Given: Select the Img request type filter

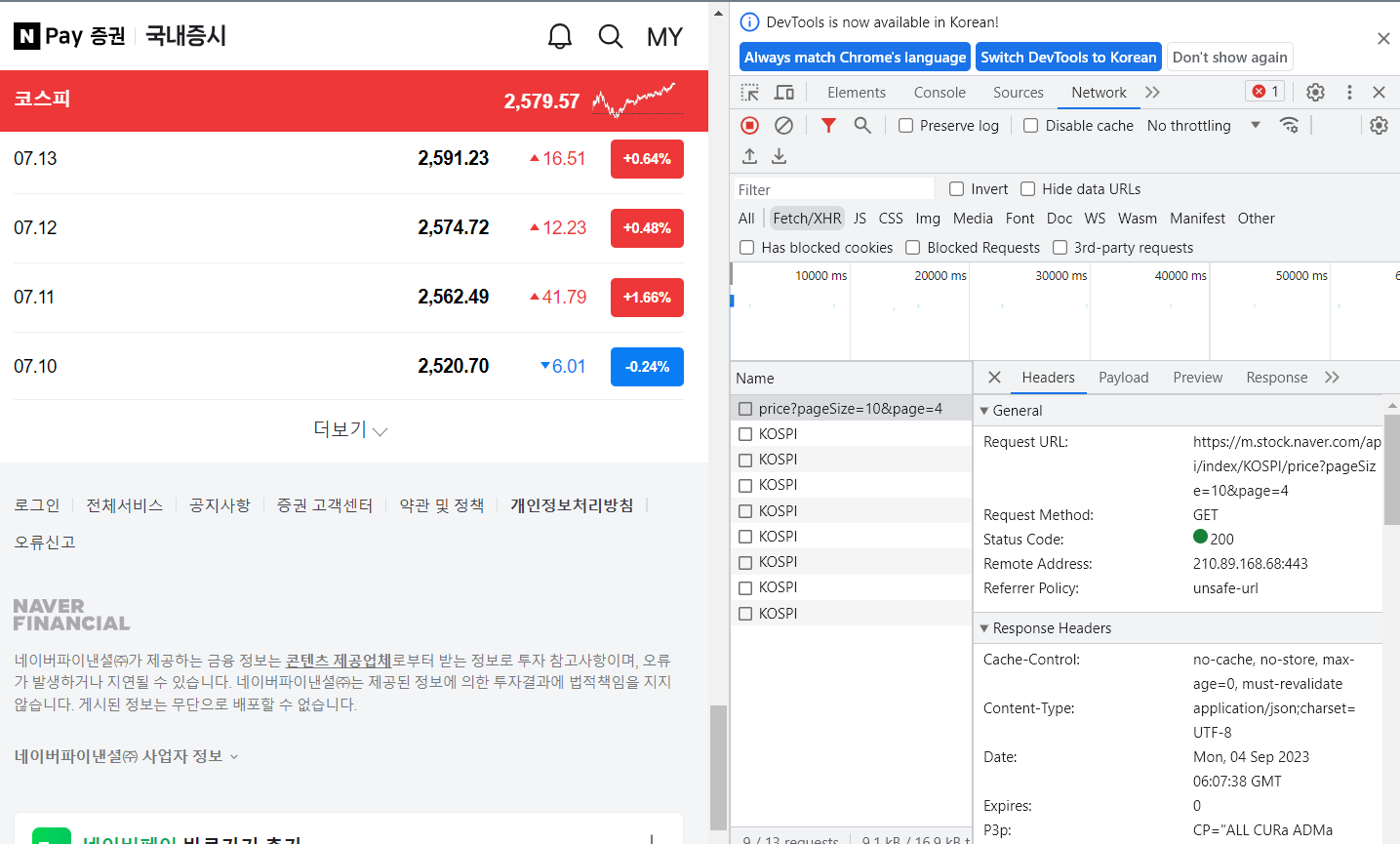Looking at the screenshot, I should (x=928, y=219).
